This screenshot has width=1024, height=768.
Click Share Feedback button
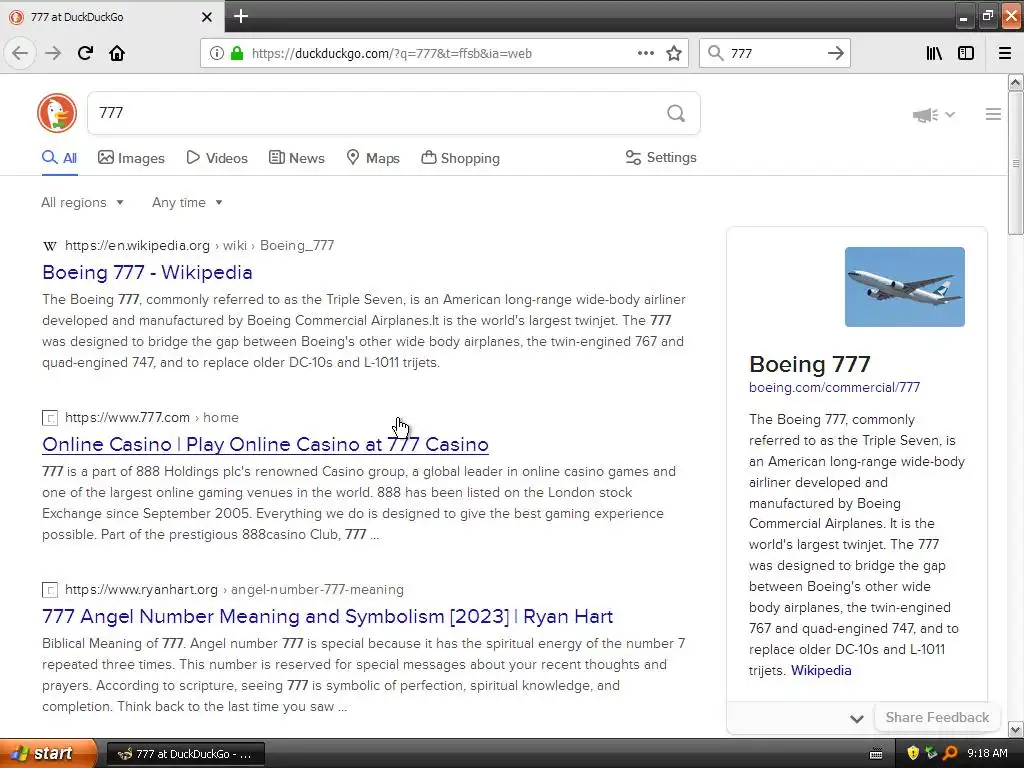937,717
